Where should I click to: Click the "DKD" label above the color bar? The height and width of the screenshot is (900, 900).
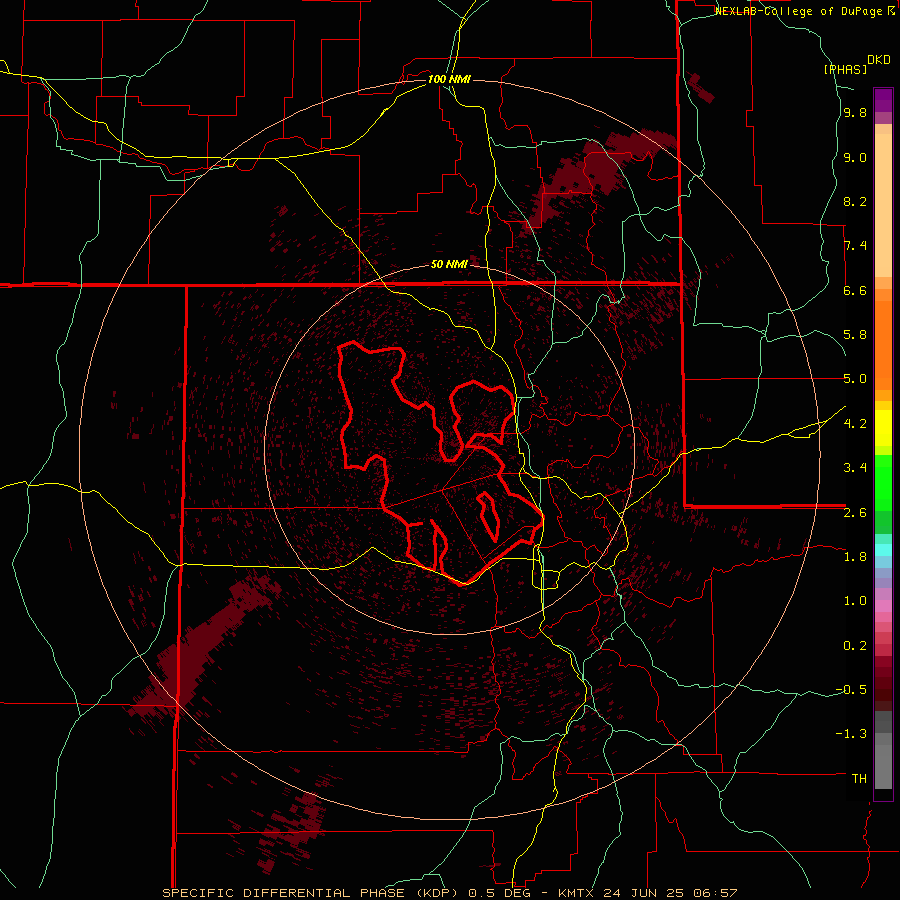click(x=879, y=60)
